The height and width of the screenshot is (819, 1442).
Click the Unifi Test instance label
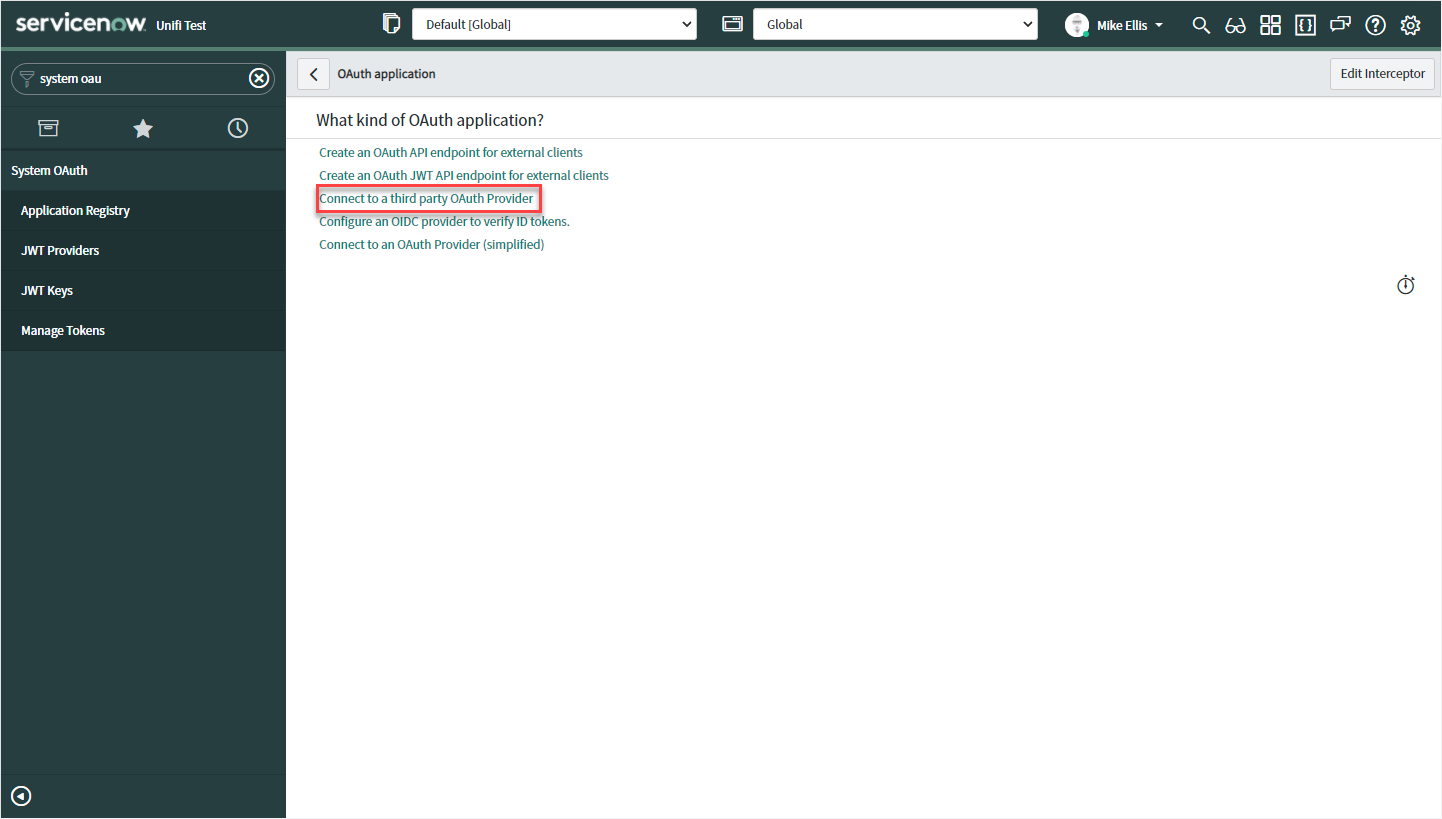182,25
